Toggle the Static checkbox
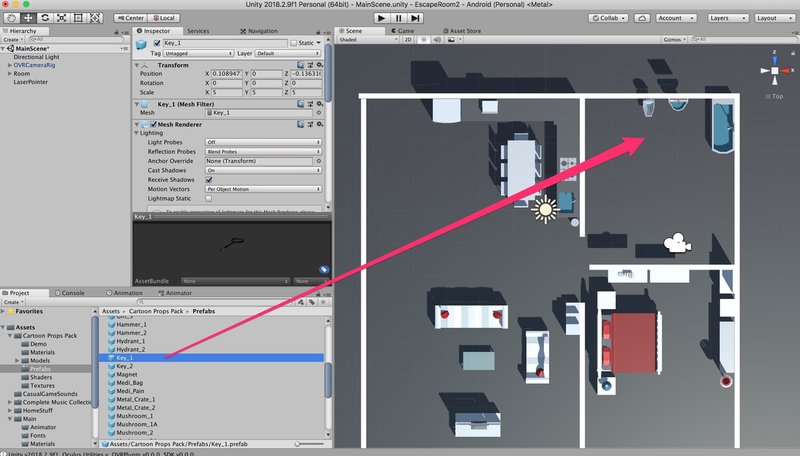800x456 pixels. 293,43
